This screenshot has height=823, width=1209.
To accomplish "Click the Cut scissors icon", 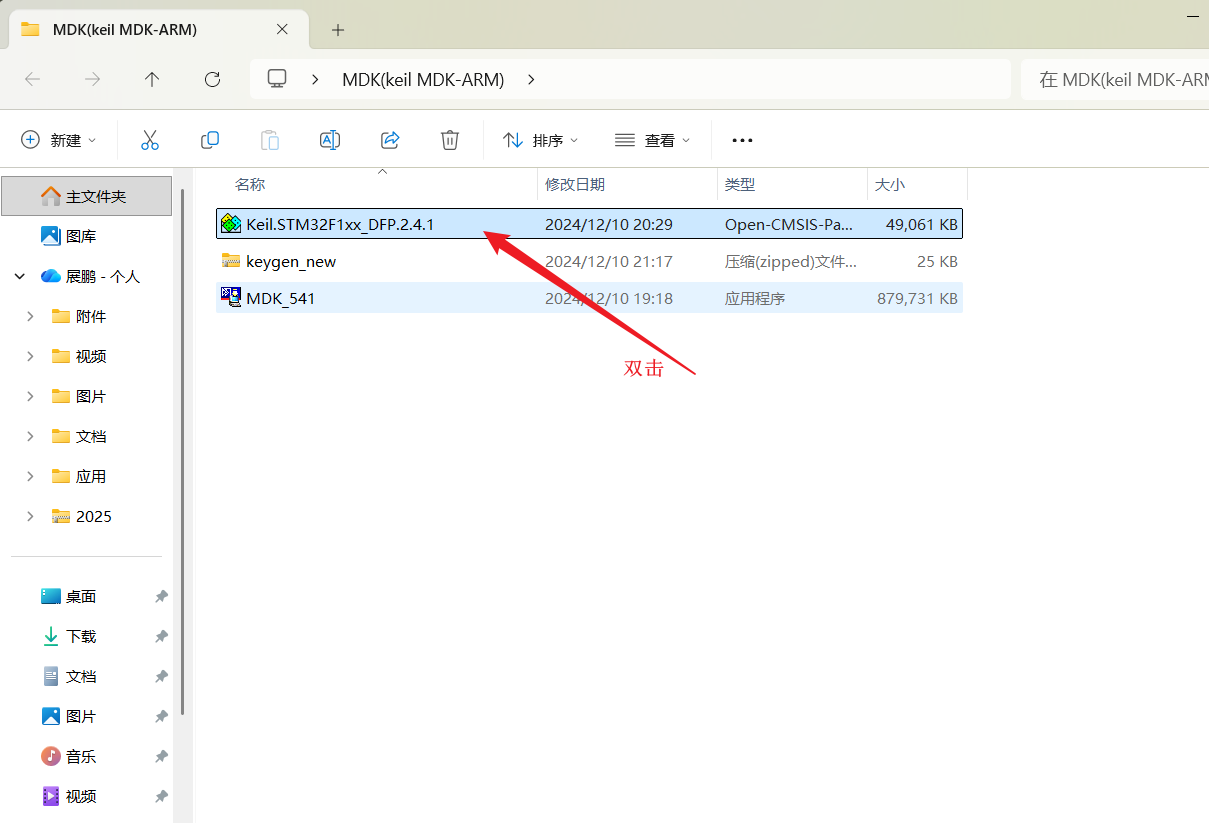I will 150,140.
